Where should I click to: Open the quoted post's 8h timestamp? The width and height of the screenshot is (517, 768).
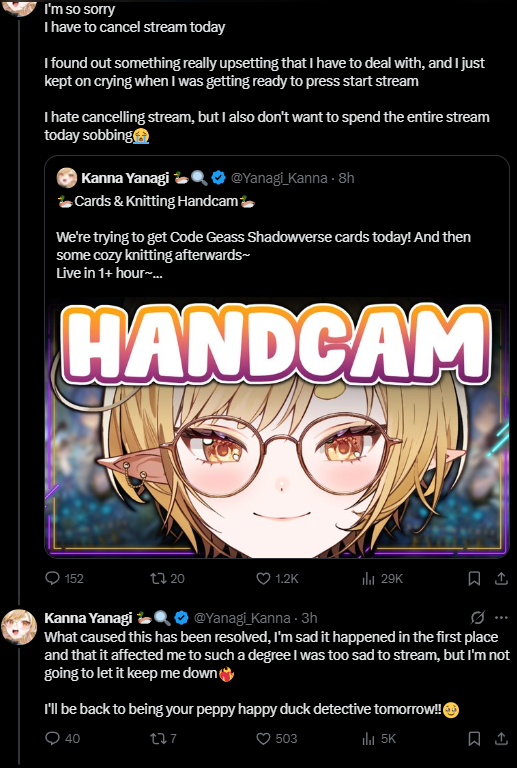(346, 178)
